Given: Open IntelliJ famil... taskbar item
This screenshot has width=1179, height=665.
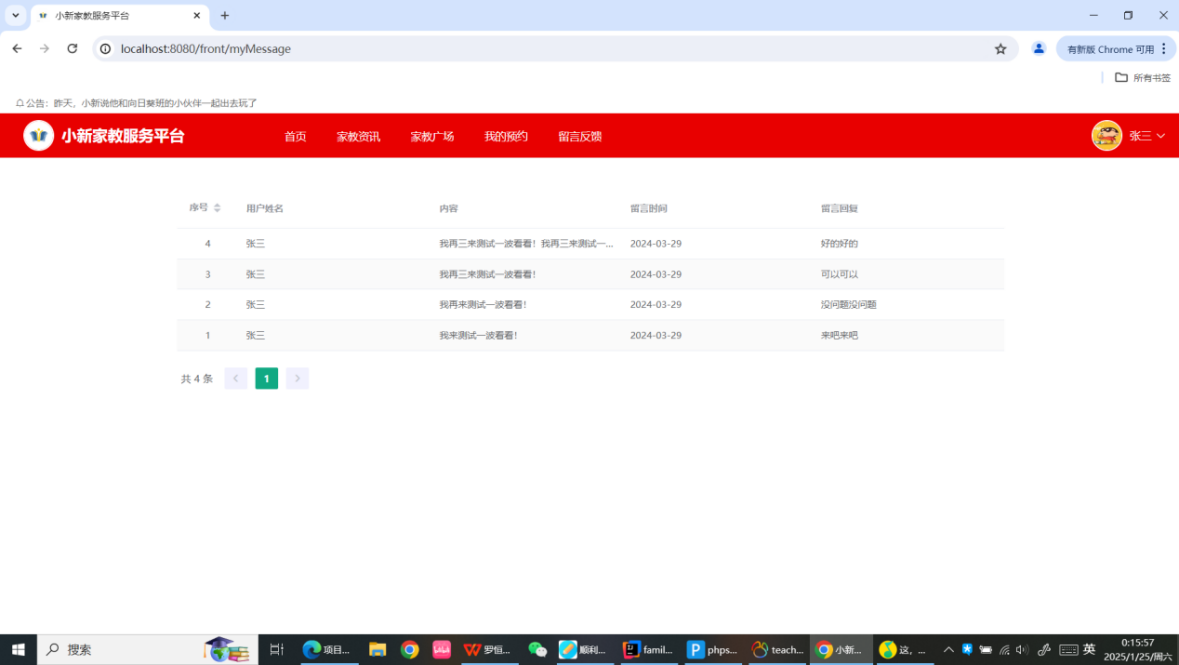Looking at the screenshot, I should click(648, 649).
